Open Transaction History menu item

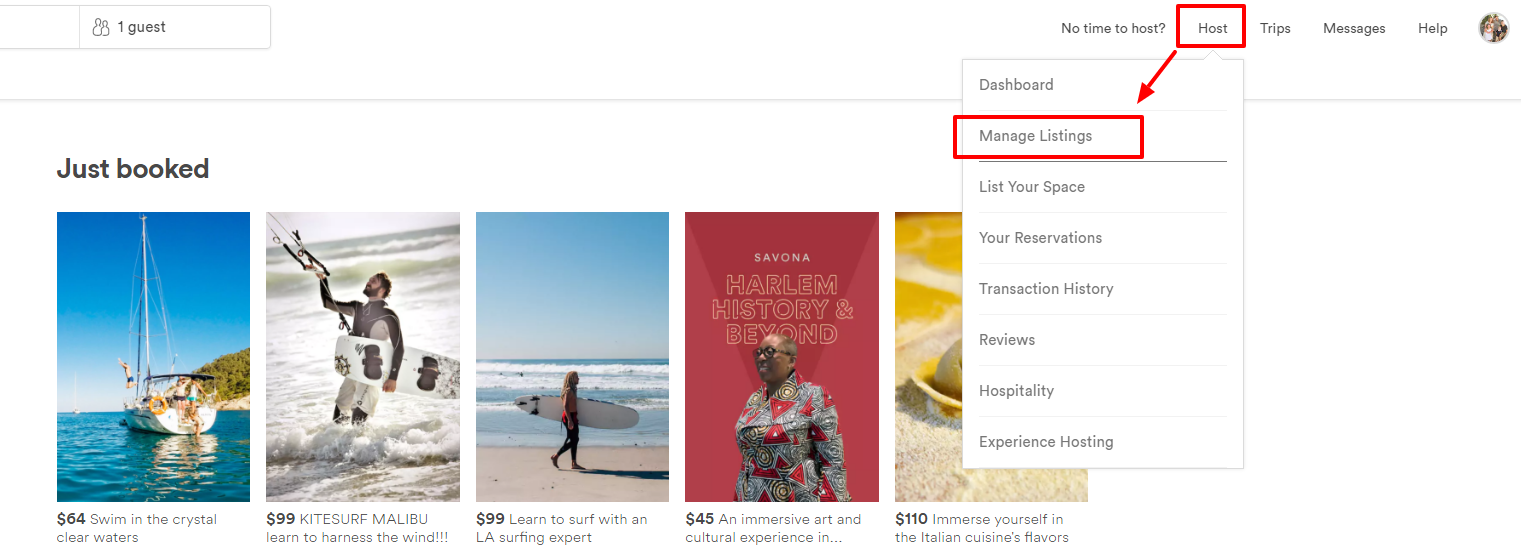[x=1045, y=289]
